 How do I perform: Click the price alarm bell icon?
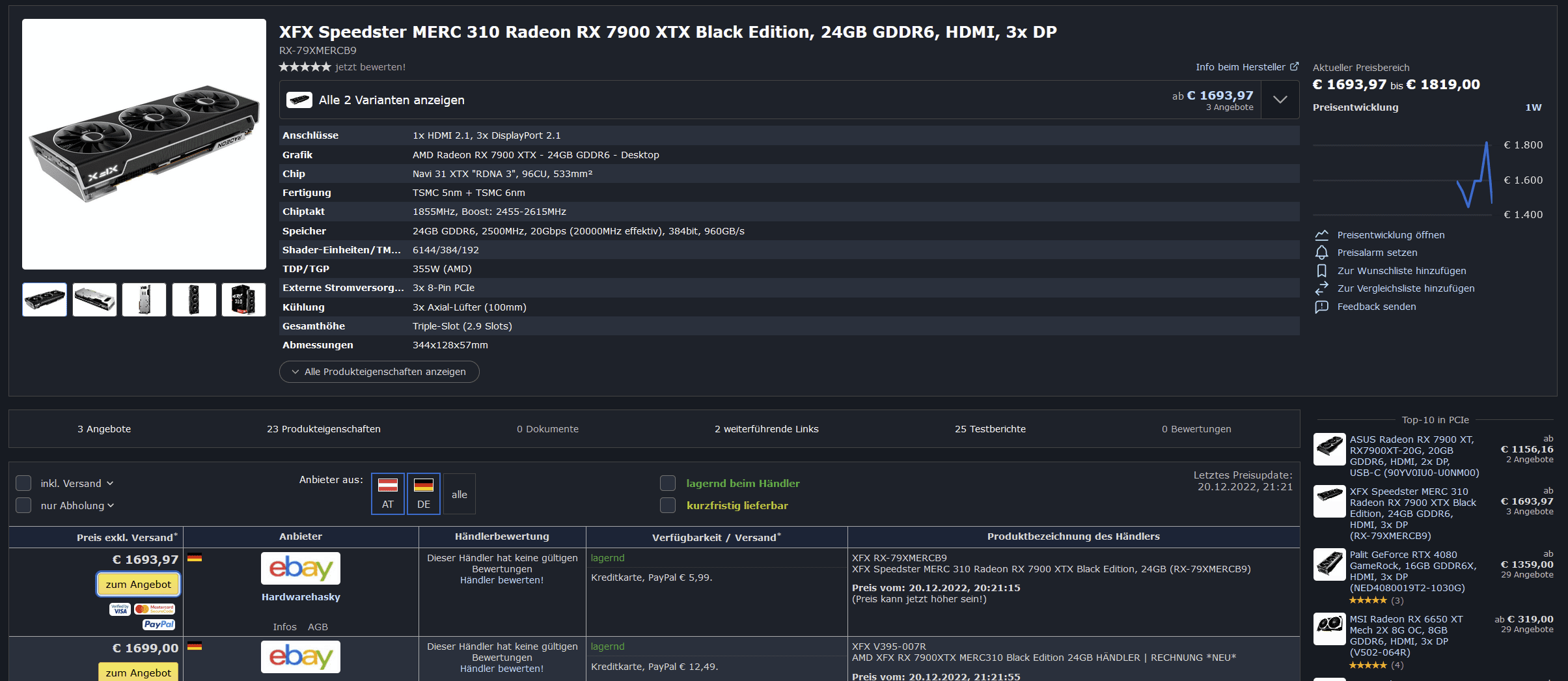click(x=1321, y=253)
